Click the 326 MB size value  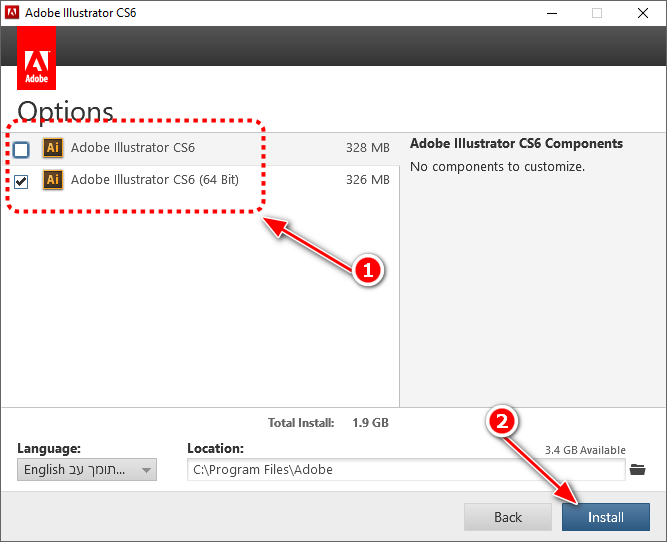[x=367, y=181]
